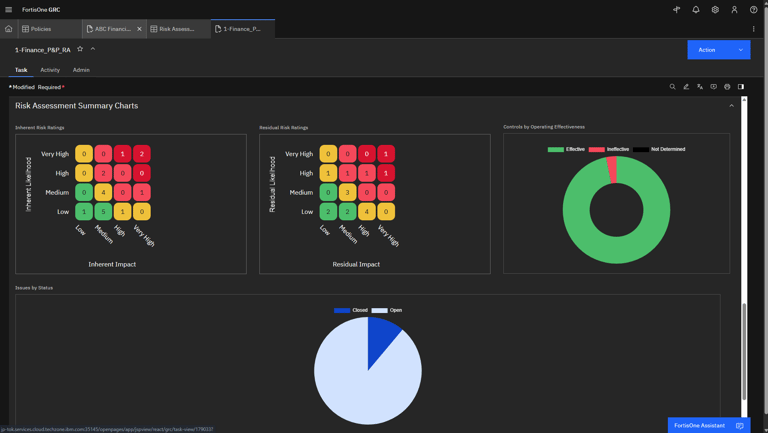Image resolution: width=768 pixels, height=433 pixels.
Task: Collapse the Risk Assessment Summary Charts section
Action: pos(731,106)
